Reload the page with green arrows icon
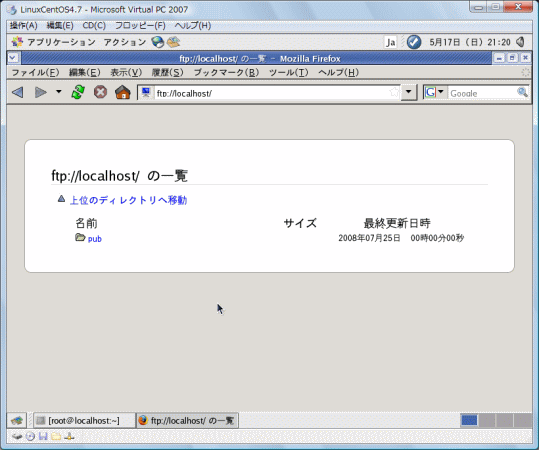Image resolution: width=539 pixels, height=450 pixels. pos(78,92)
